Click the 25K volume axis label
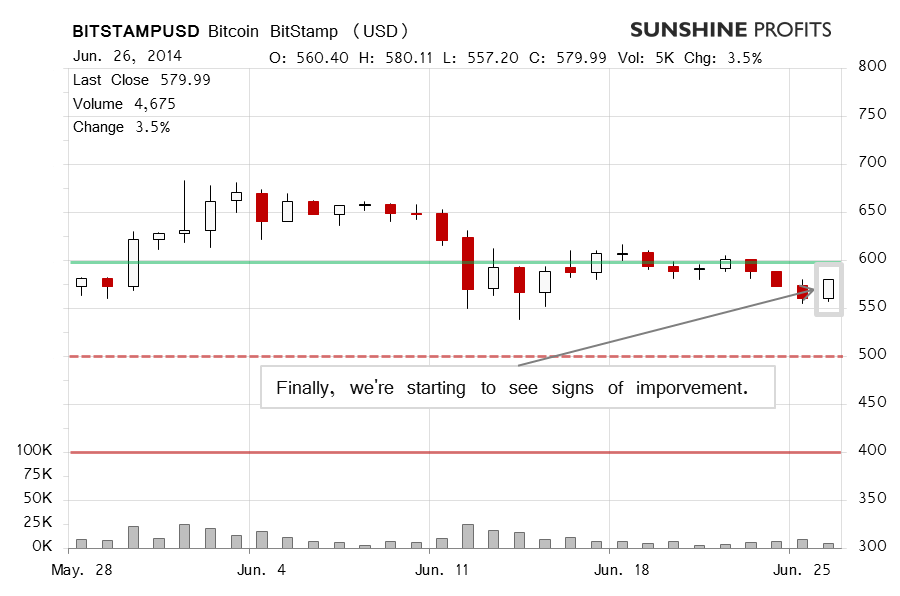Screen dimensions: 900x596 click(38, 523)
